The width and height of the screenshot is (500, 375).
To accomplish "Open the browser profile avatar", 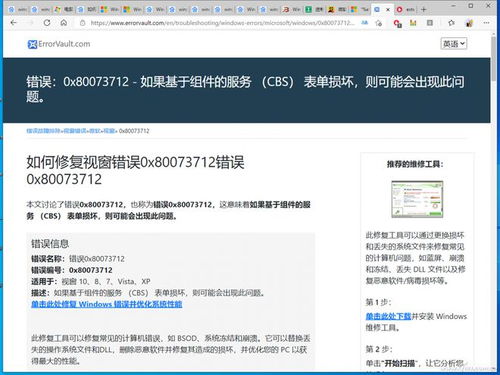I will coord(469,23).
